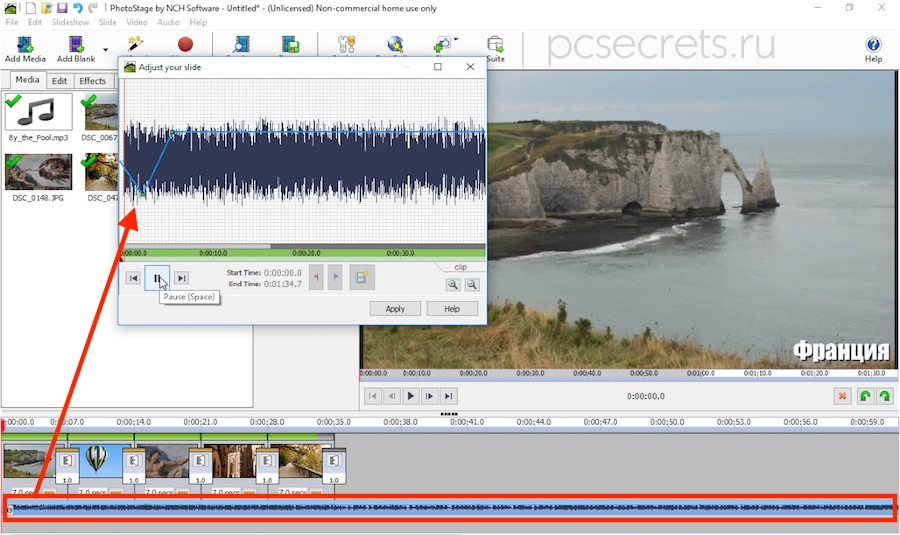Zoom out of the audio waveform

point(472,284)
